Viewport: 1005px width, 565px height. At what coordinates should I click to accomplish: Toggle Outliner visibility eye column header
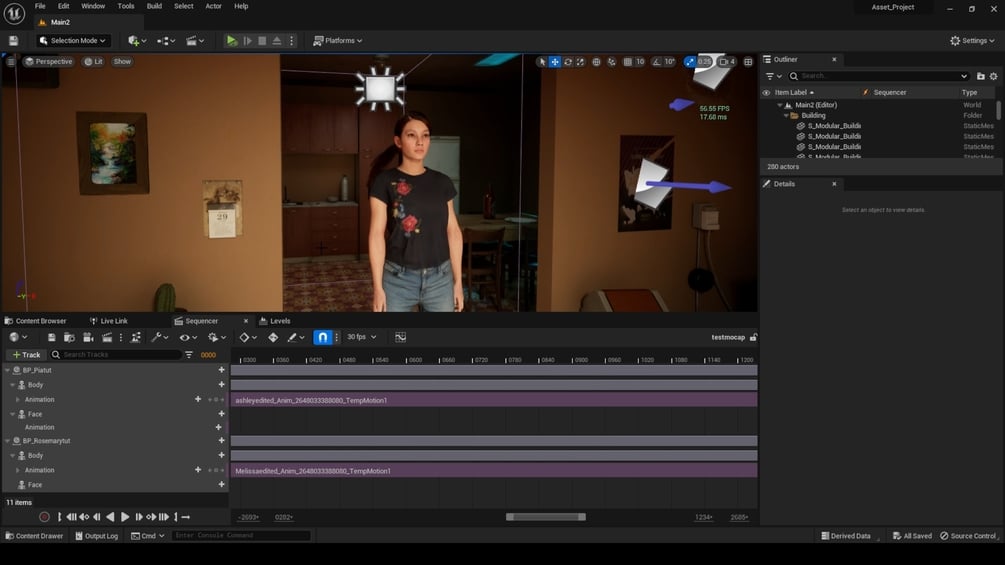[766, 92]
